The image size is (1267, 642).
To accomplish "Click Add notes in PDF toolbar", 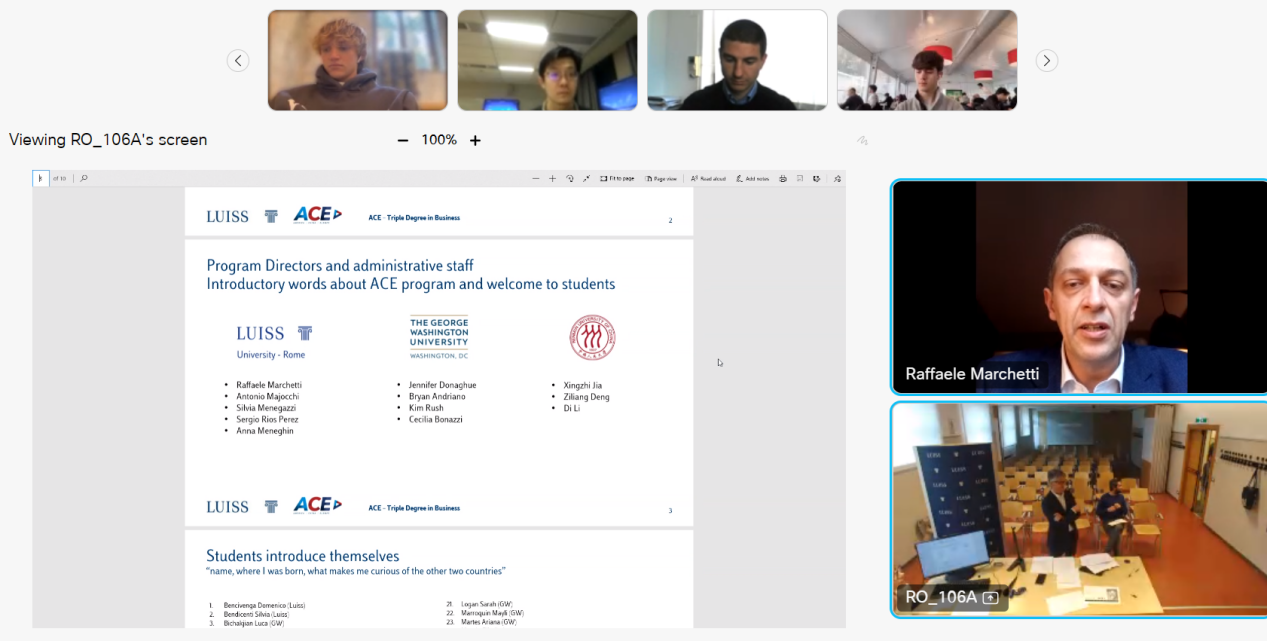I will (x=752, y=179).
